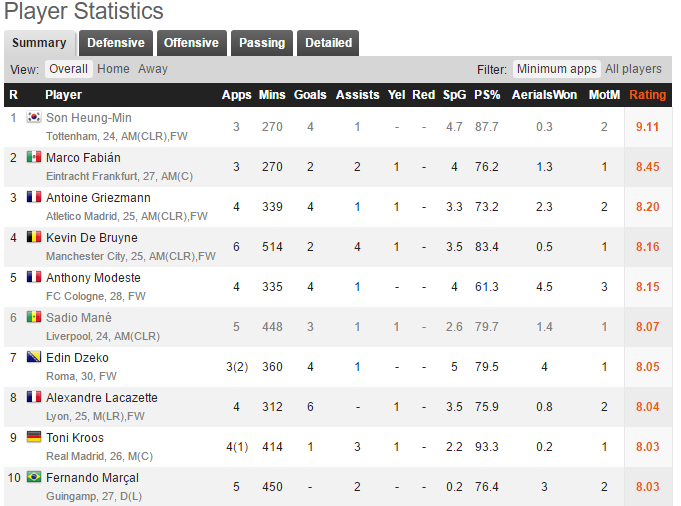The image size is (681, 506).
Task: Click the France flag beside Antoine Griezmann
Action: [34, 197]
